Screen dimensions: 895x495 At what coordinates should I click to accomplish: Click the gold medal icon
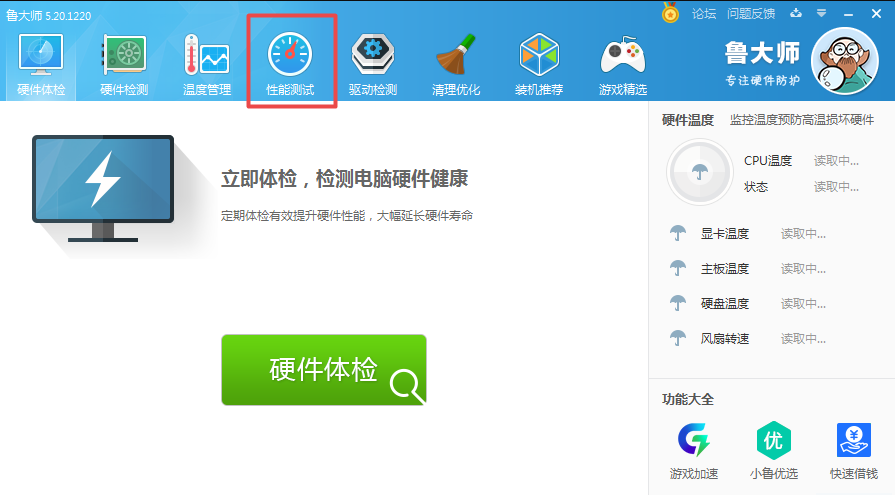pos(670,13)
